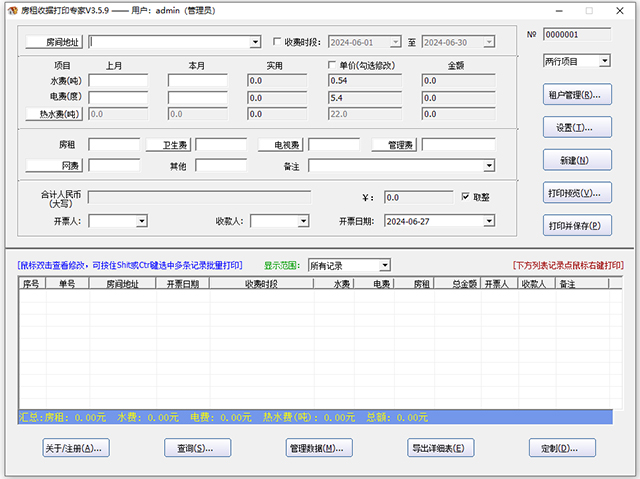
Task: Enable the 收费时段 checkbox
Action: 277,42
